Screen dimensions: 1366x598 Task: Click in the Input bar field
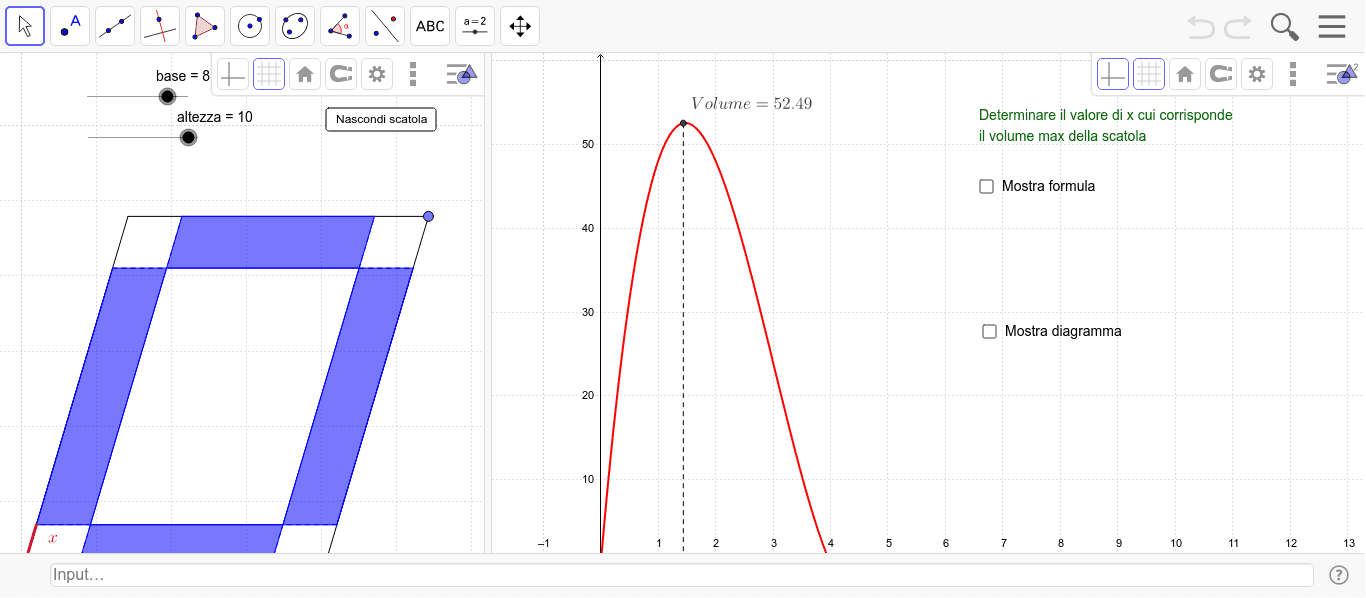(x=682, y=575)
